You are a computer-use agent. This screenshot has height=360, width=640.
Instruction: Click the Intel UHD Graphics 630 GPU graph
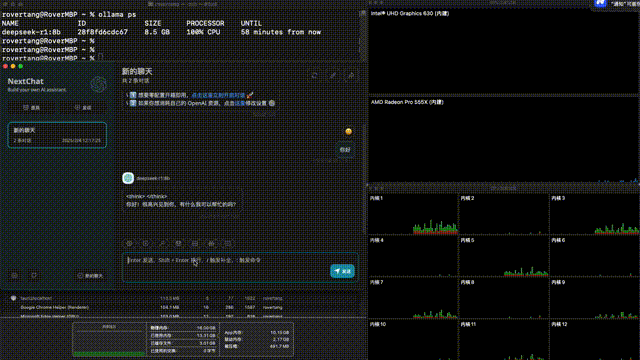tap(504, 53)
